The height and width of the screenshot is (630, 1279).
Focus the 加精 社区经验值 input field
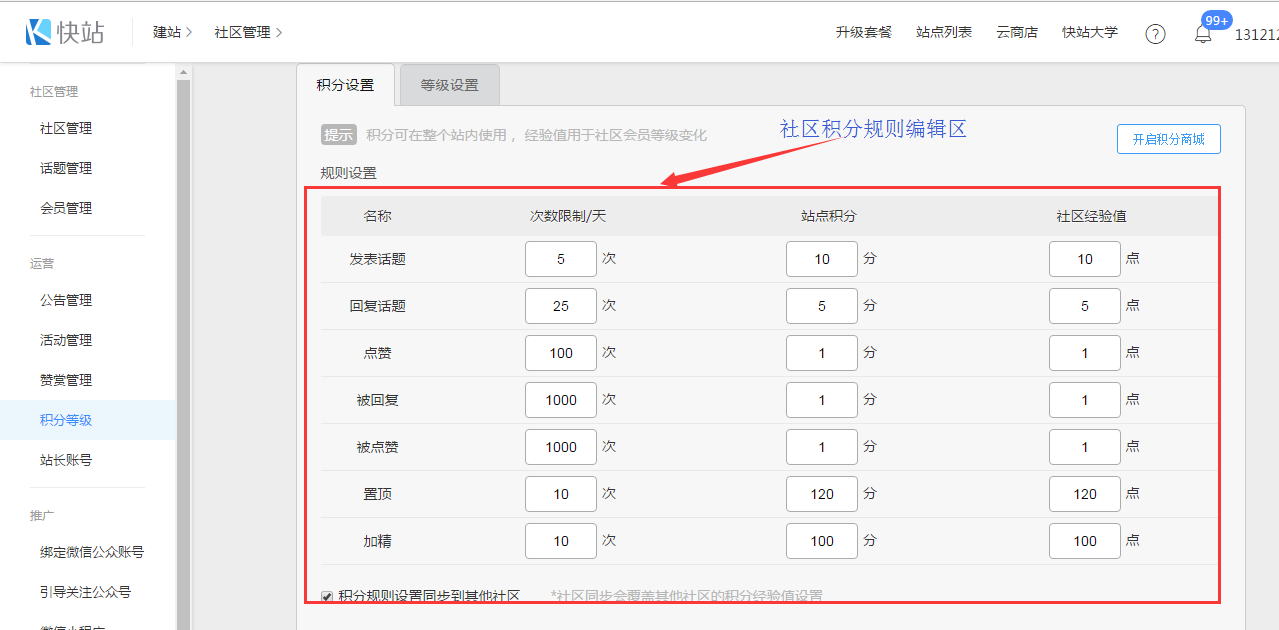click(1084, 541)
